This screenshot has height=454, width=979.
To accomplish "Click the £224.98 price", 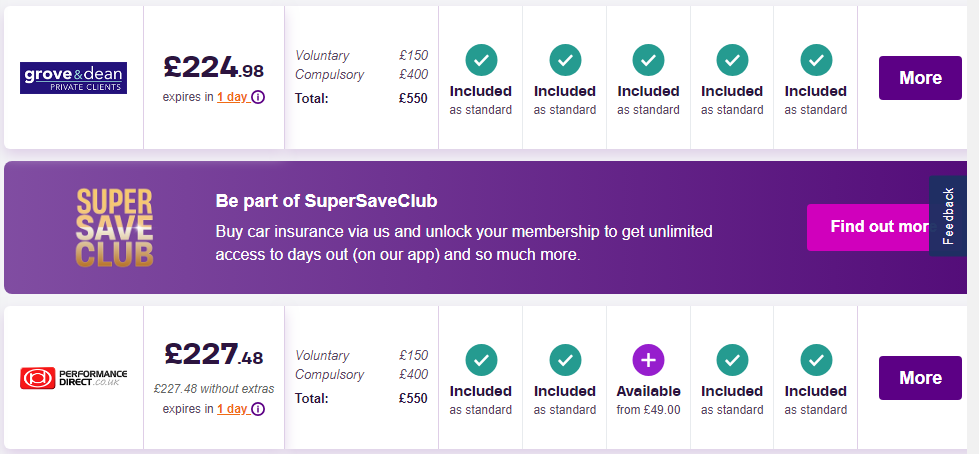I will [214, 68].
